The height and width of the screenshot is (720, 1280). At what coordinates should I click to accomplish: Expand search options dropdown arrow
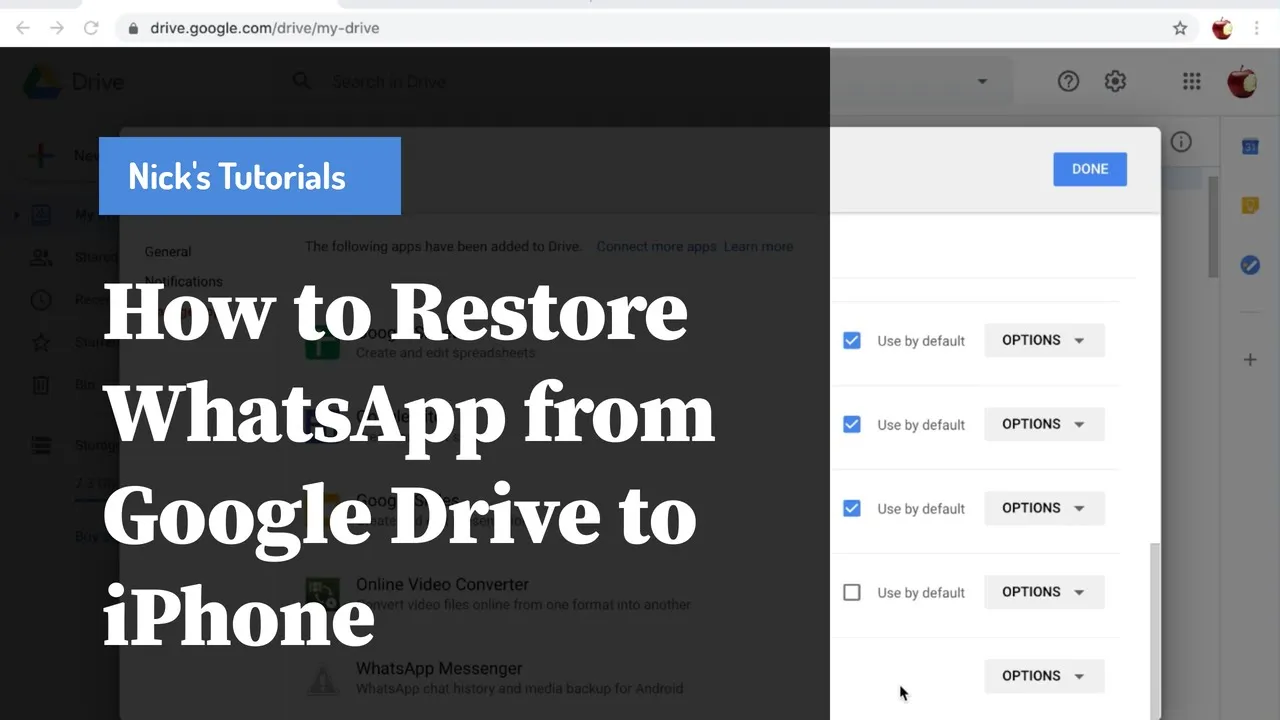pos(982,81)
